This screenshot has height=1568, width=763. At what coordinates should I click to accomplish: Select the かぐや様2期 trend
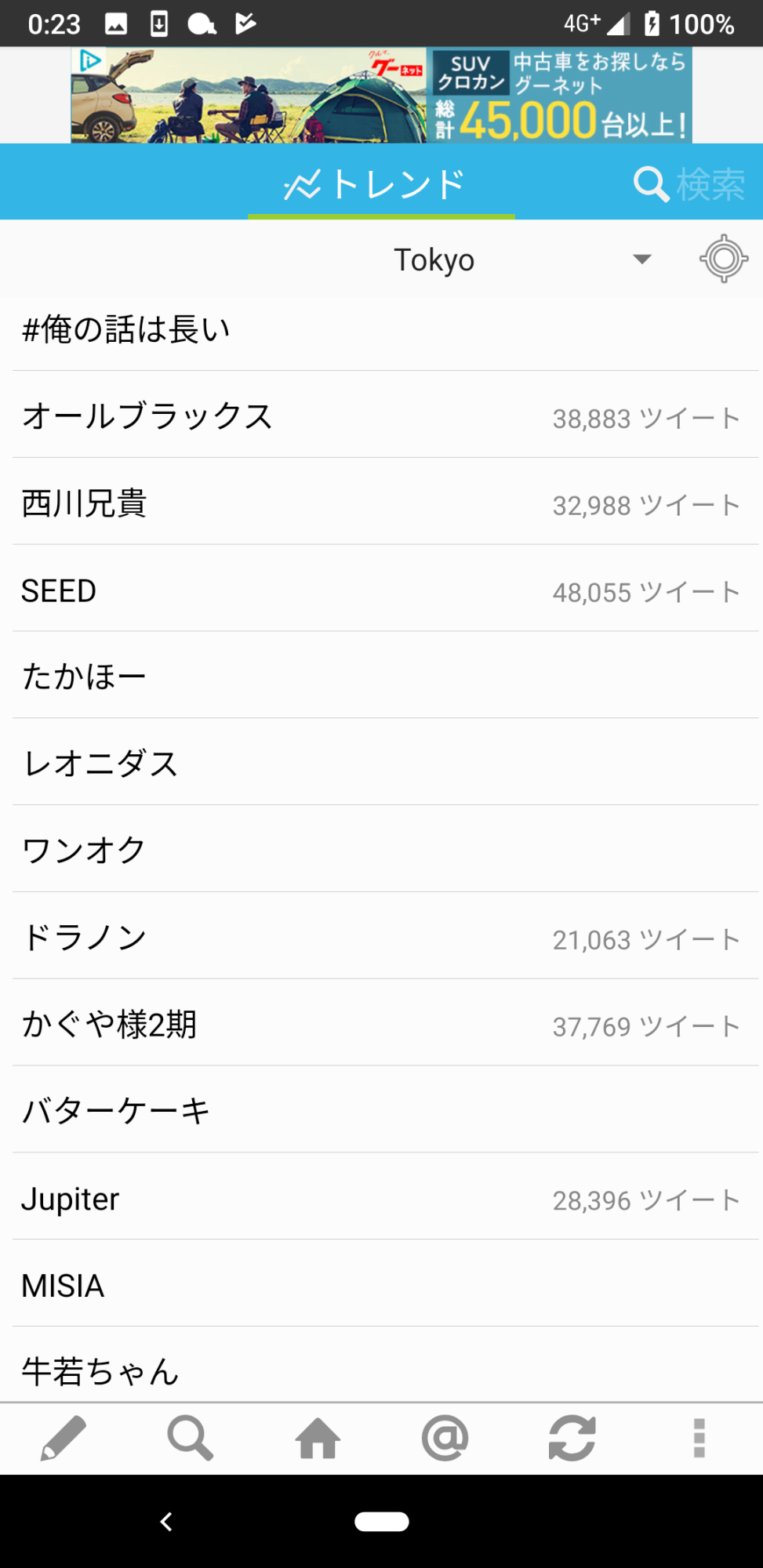[110, 1024]
